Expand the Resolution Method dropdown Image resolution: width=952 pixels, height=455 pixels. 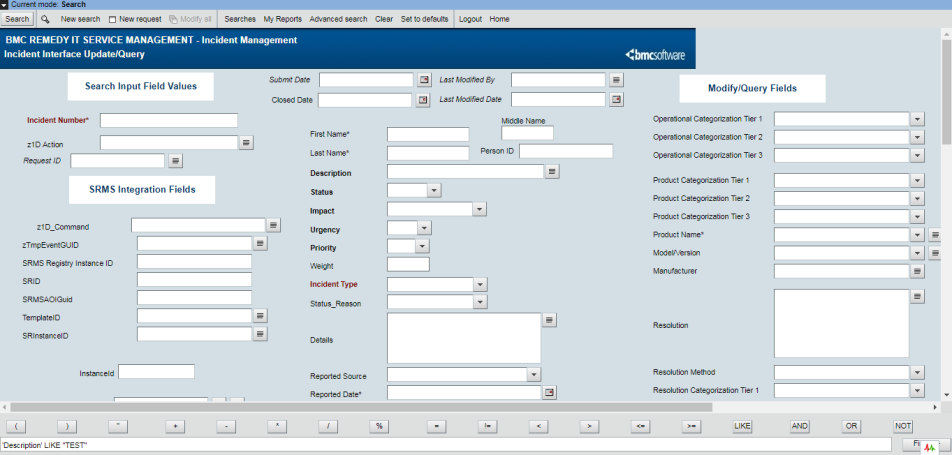point(917,372)
